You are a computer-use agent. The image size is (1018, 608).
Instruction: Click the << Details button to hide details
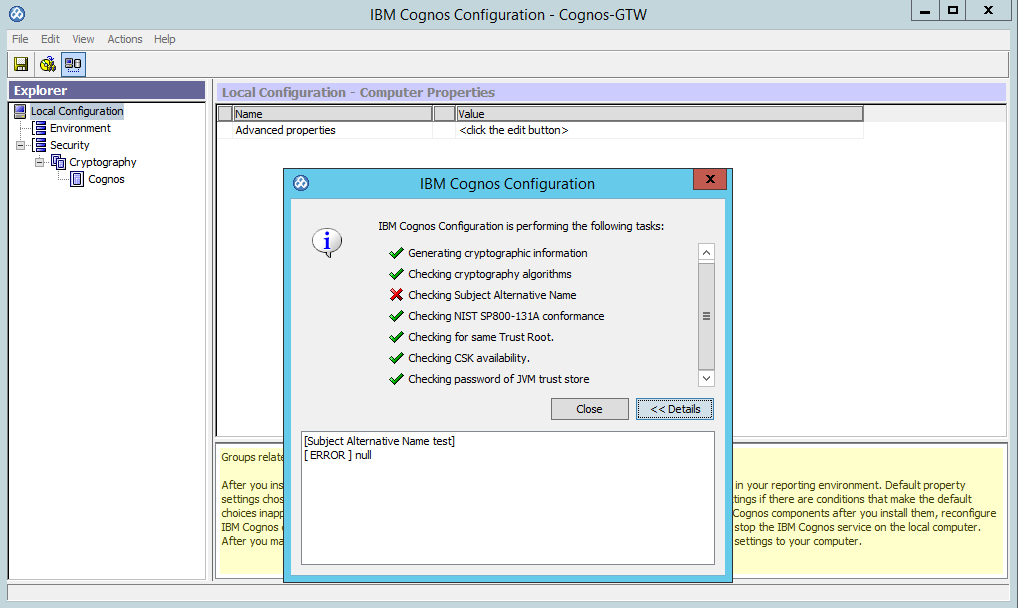(x=675, y=409)
